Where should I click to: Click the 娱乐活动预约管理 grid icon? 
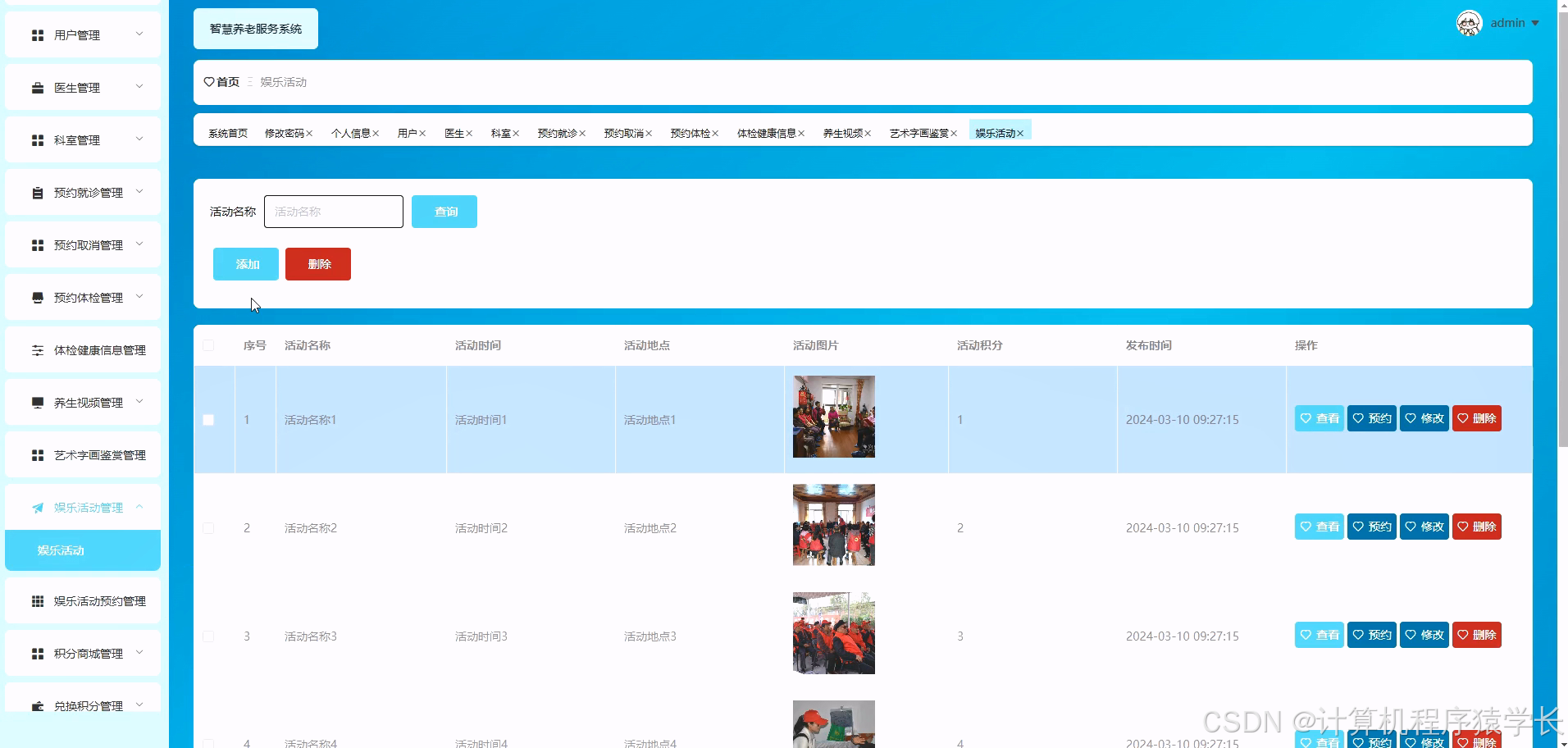tap(38, 601)
